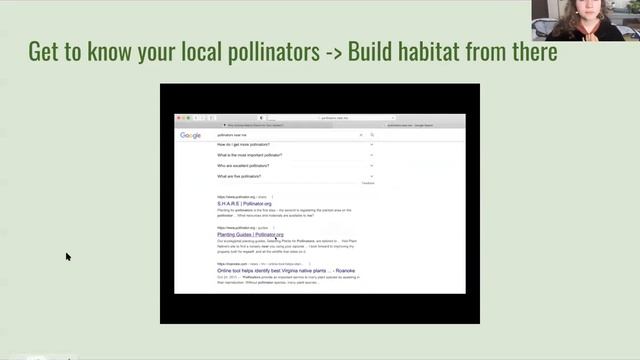Click the reload icon in address bar
The image size is (640, 360).
[x=393, y=118]
